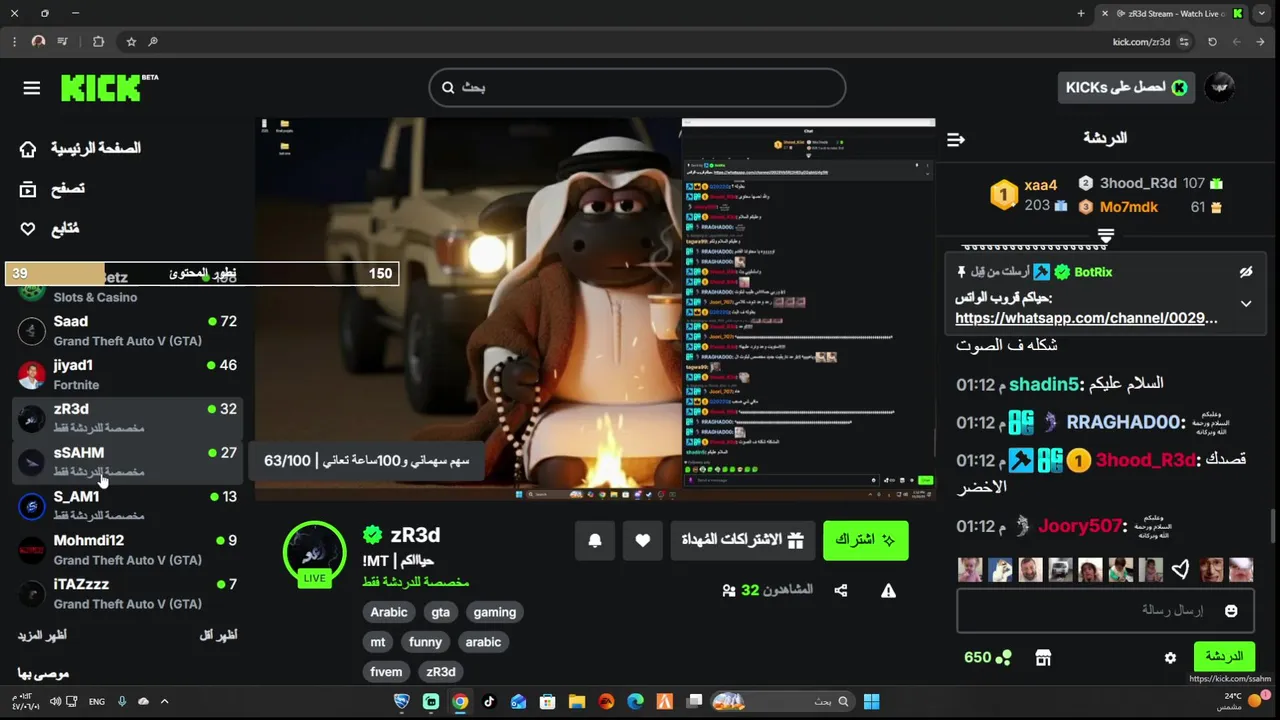Open the WhatsApp channel link in pinned message
Image resolution: width=1280 pixels, height=720 pixels.
click(x=1086, y=318)
